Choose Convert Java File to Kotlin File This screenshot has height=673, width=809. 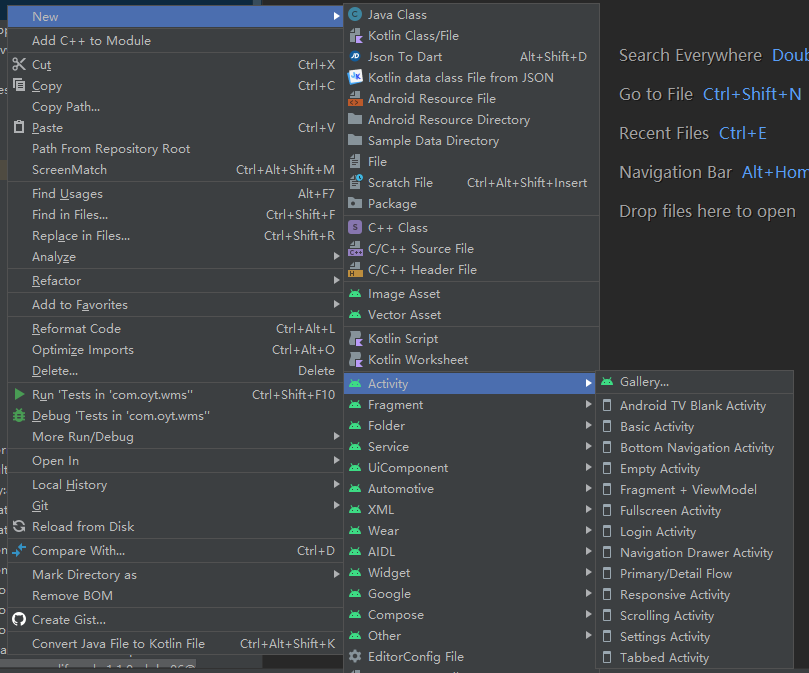(175, 644)
